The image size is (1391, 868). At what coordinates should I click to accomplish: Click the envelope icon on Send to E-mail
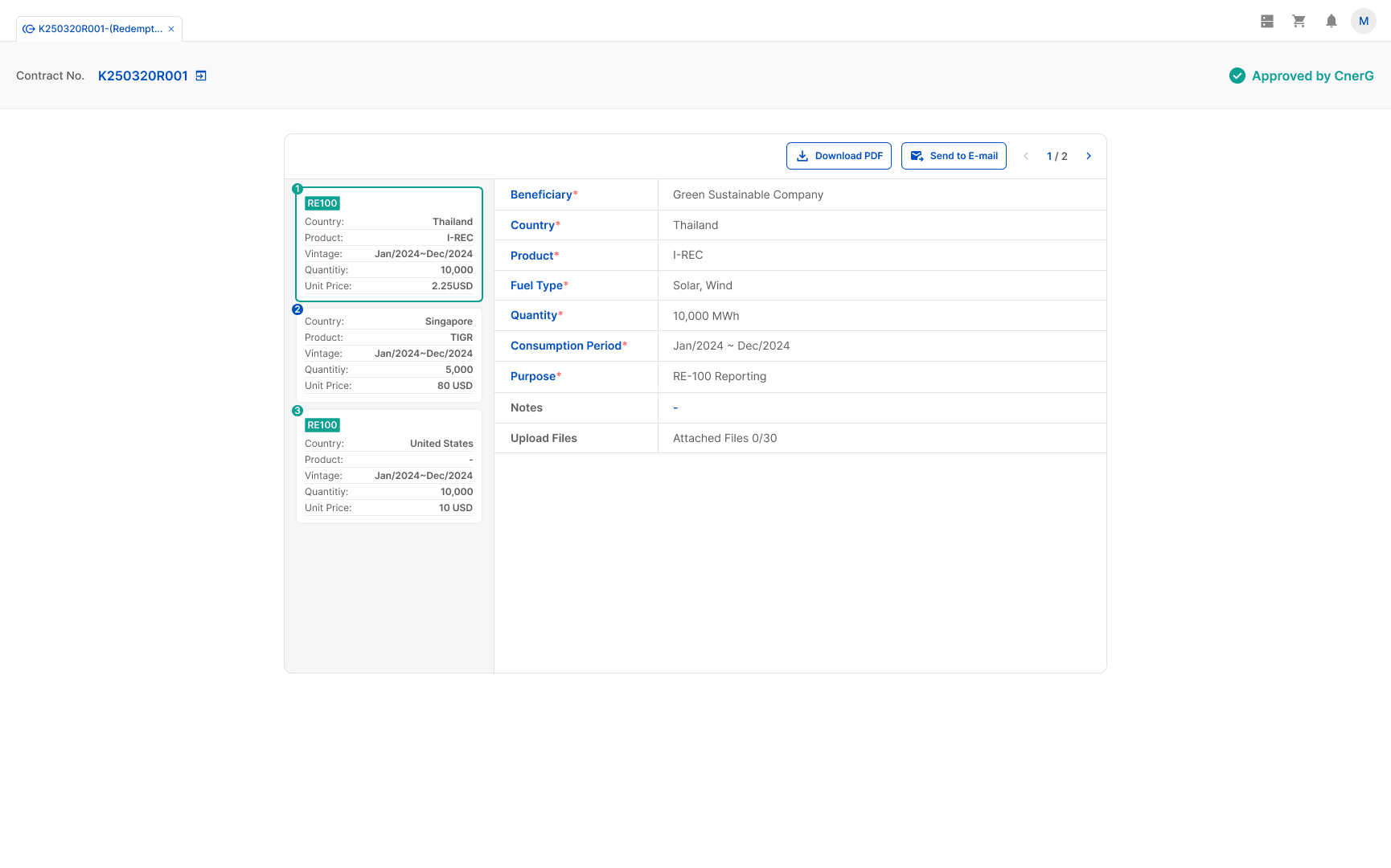coord(917,156)
